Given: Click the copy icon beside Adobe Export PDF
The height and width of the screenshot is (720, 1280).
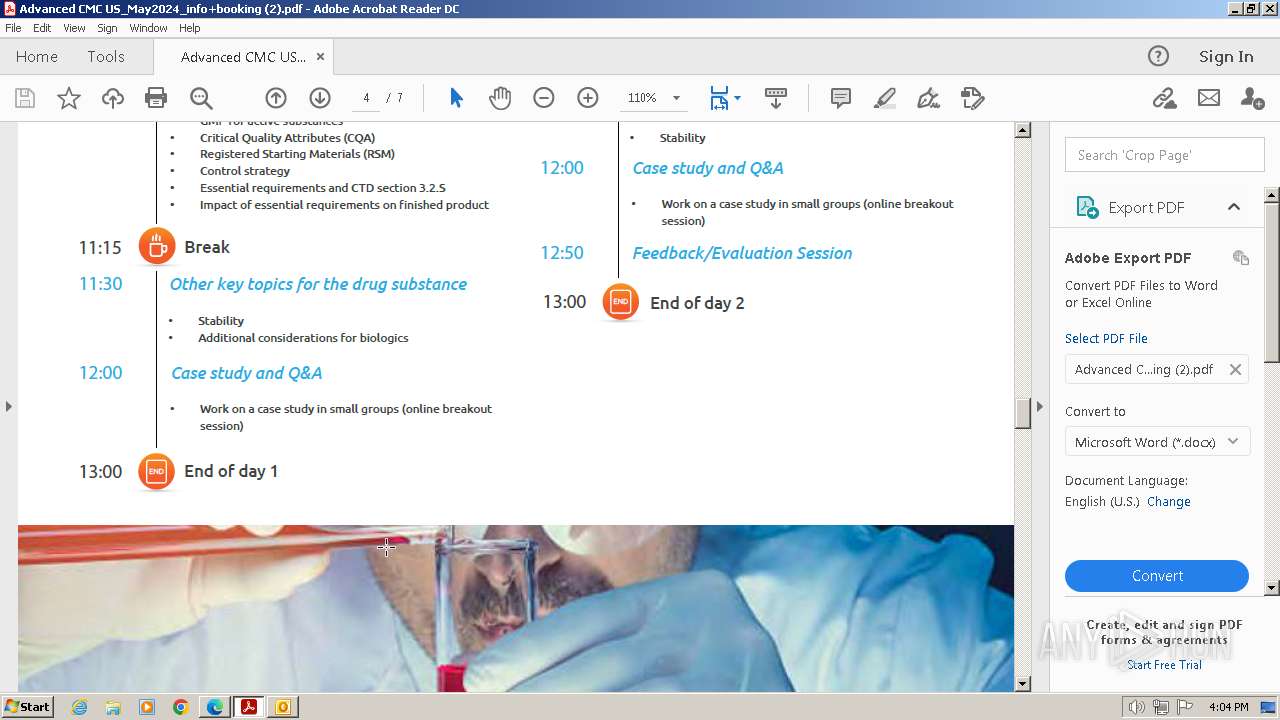Looking at the screenshot, I should pos(1241,258).
